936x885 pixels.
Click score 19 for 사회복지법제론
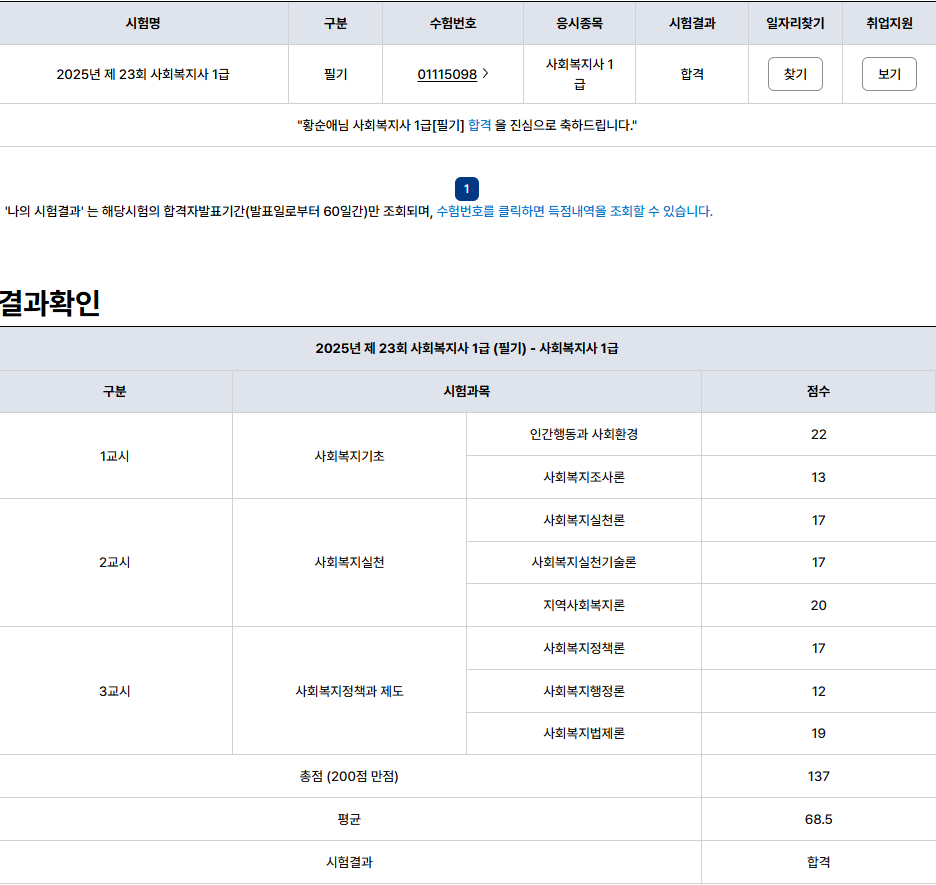point(818,733)
